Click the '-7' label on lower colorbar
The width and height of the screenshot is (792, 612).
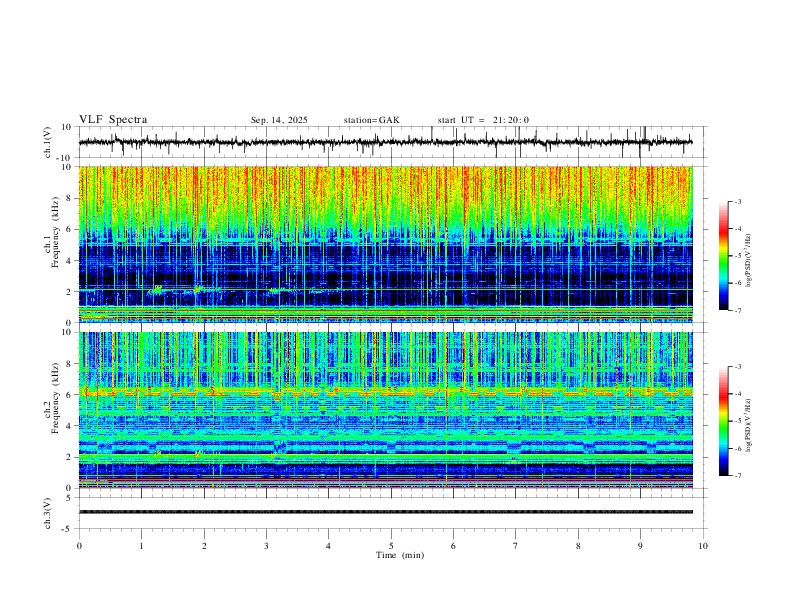[x=737, y=476]
